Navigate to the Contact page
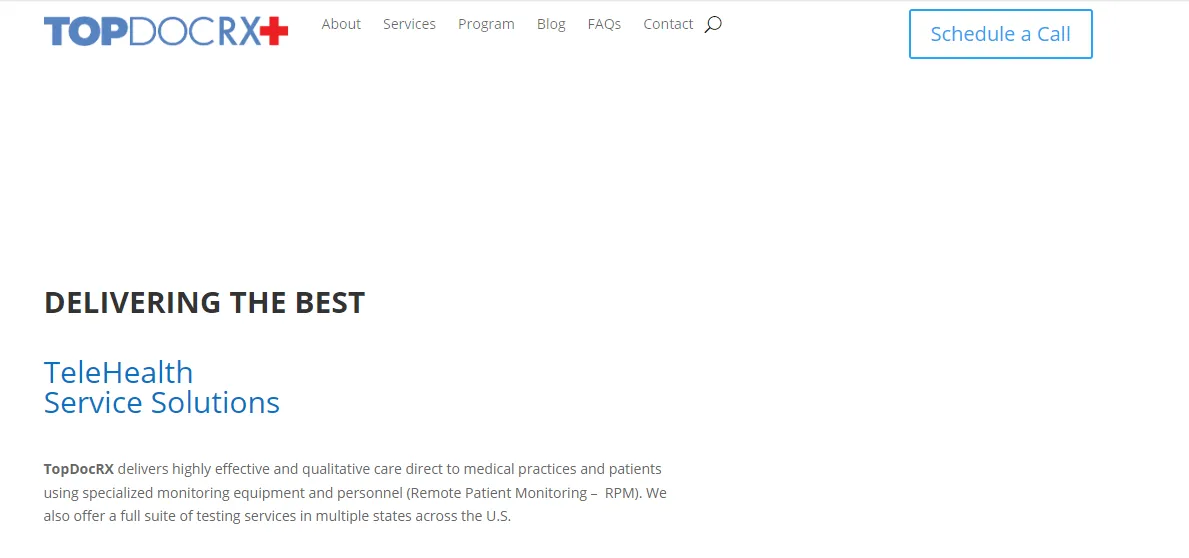The image size is (1189, 558). [x=668, y=24]
